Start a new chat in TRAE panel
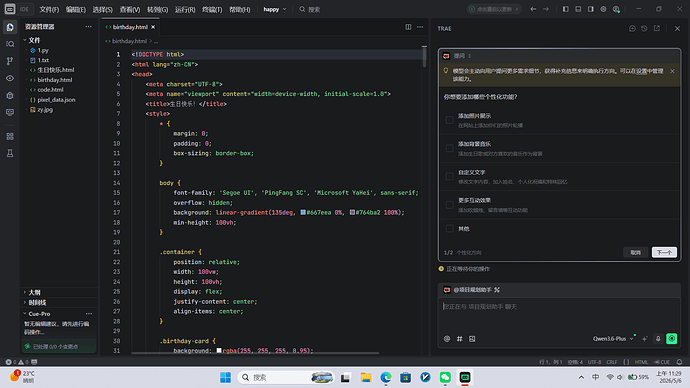Viewport: 690px width, 388px height. click(632, 29)
